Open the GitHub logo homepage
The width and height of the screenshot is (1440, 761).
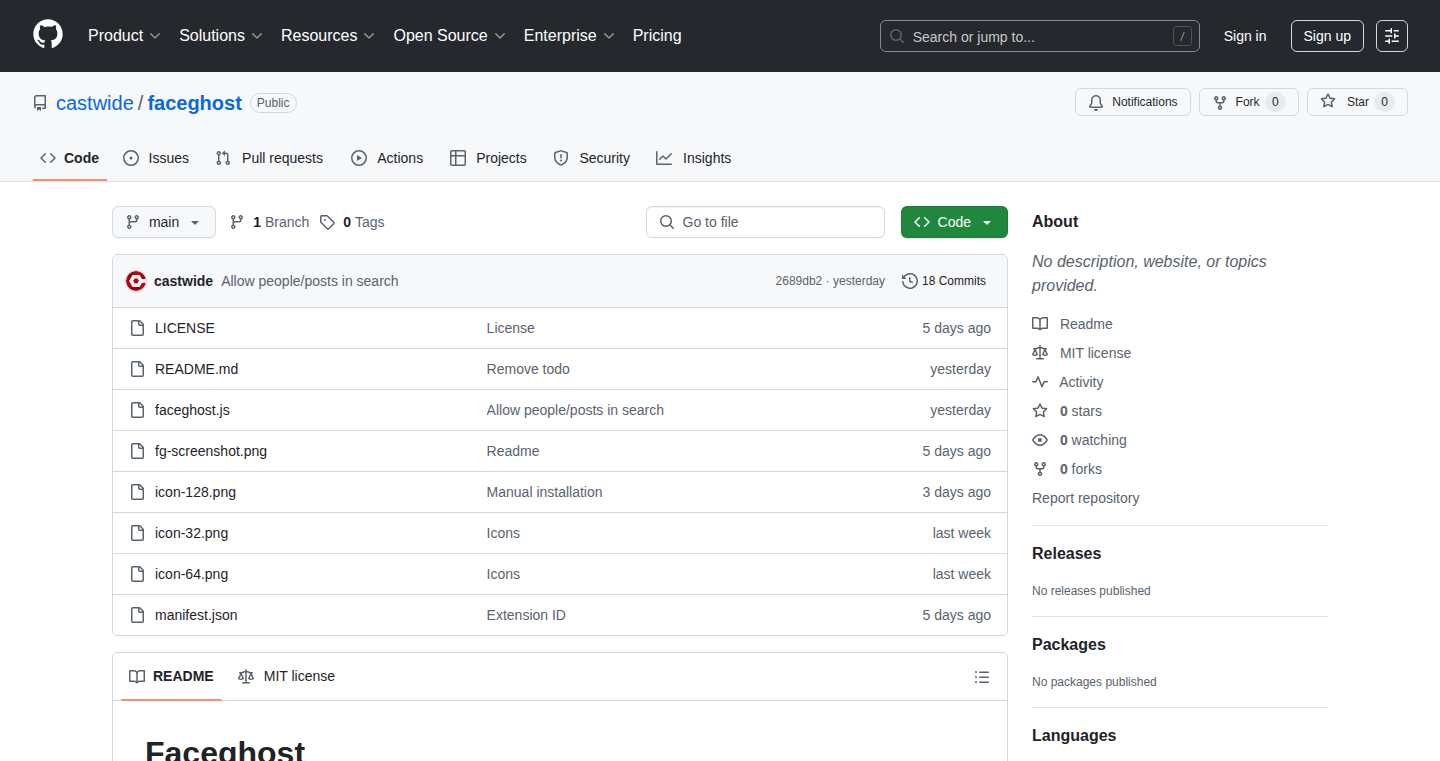click(x=48, y=36)
